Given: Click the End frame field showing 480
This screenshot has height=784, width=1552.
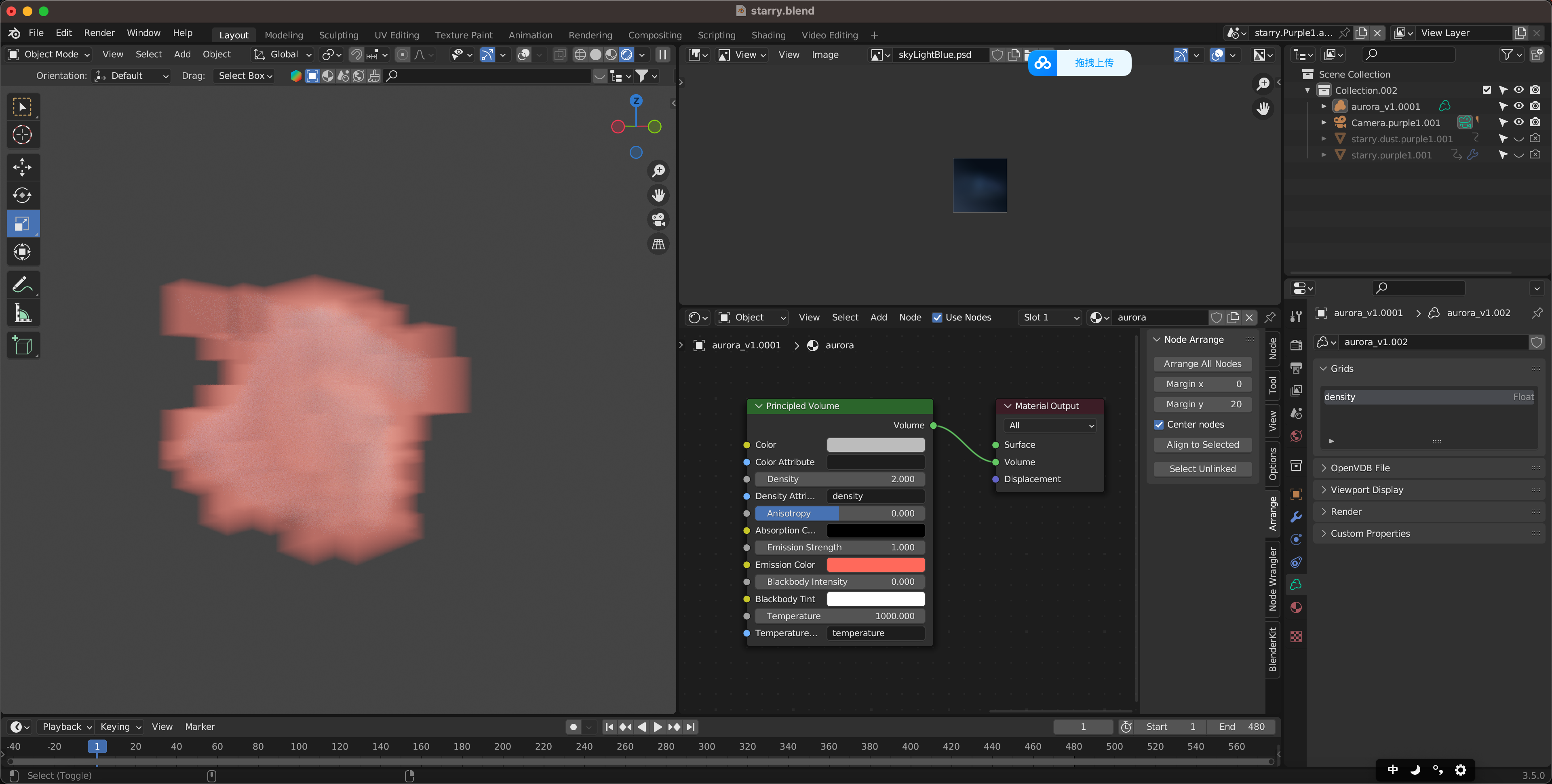Looking at the screenshot, I should point(1241,727).
